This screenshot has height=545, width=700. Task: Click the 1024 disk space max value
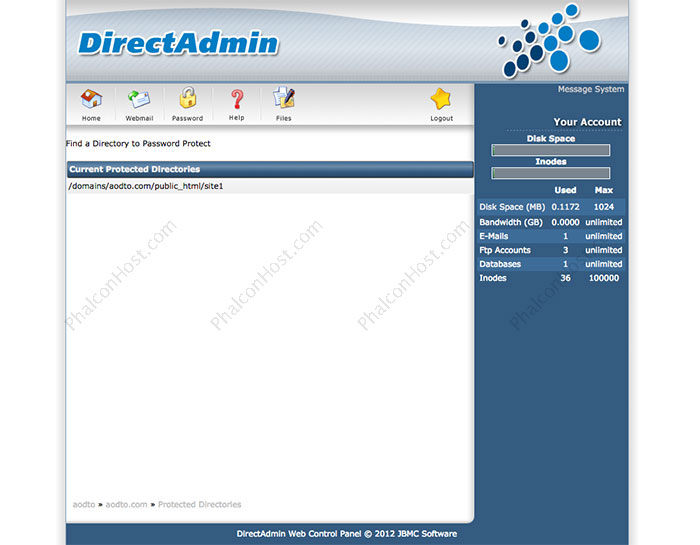[604, 207]
